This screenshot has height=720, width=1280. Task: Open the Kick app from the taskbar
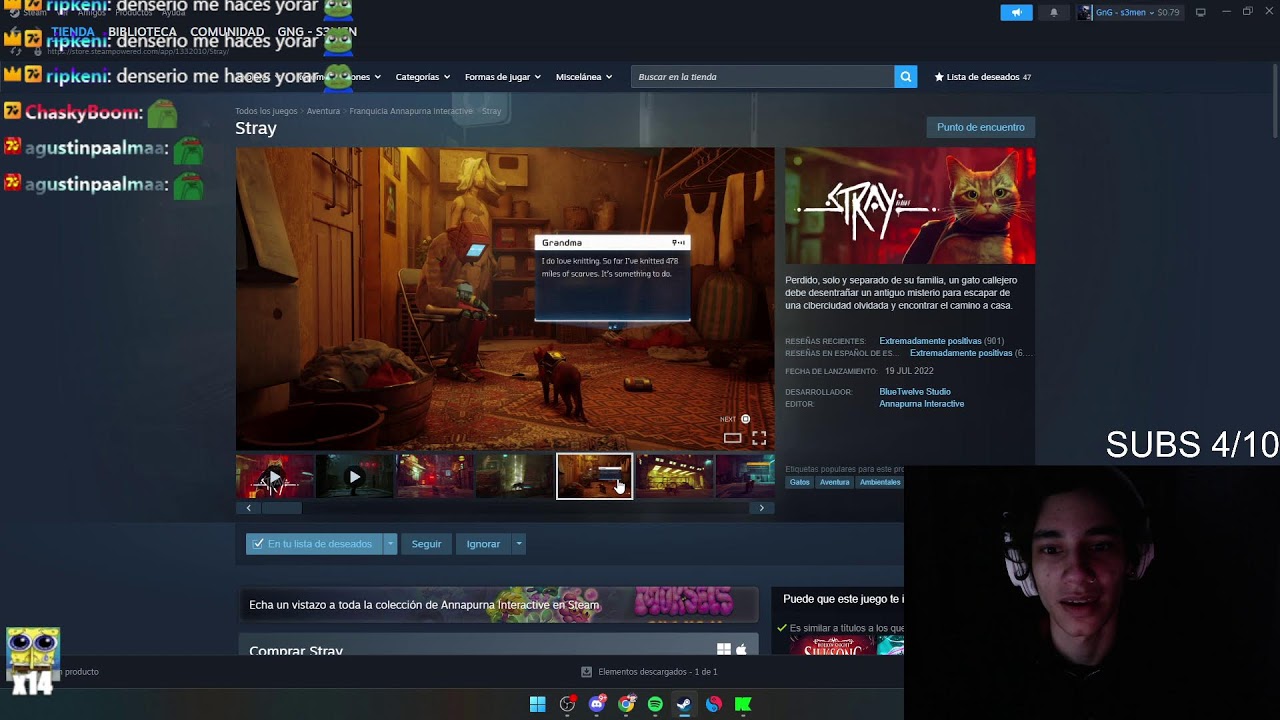743,704
